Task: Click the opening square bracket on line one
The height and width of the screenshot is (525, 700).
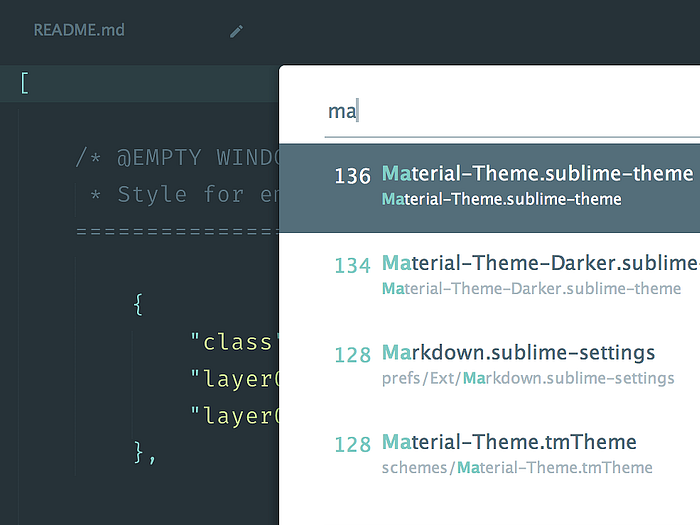Action: [25, 83]
